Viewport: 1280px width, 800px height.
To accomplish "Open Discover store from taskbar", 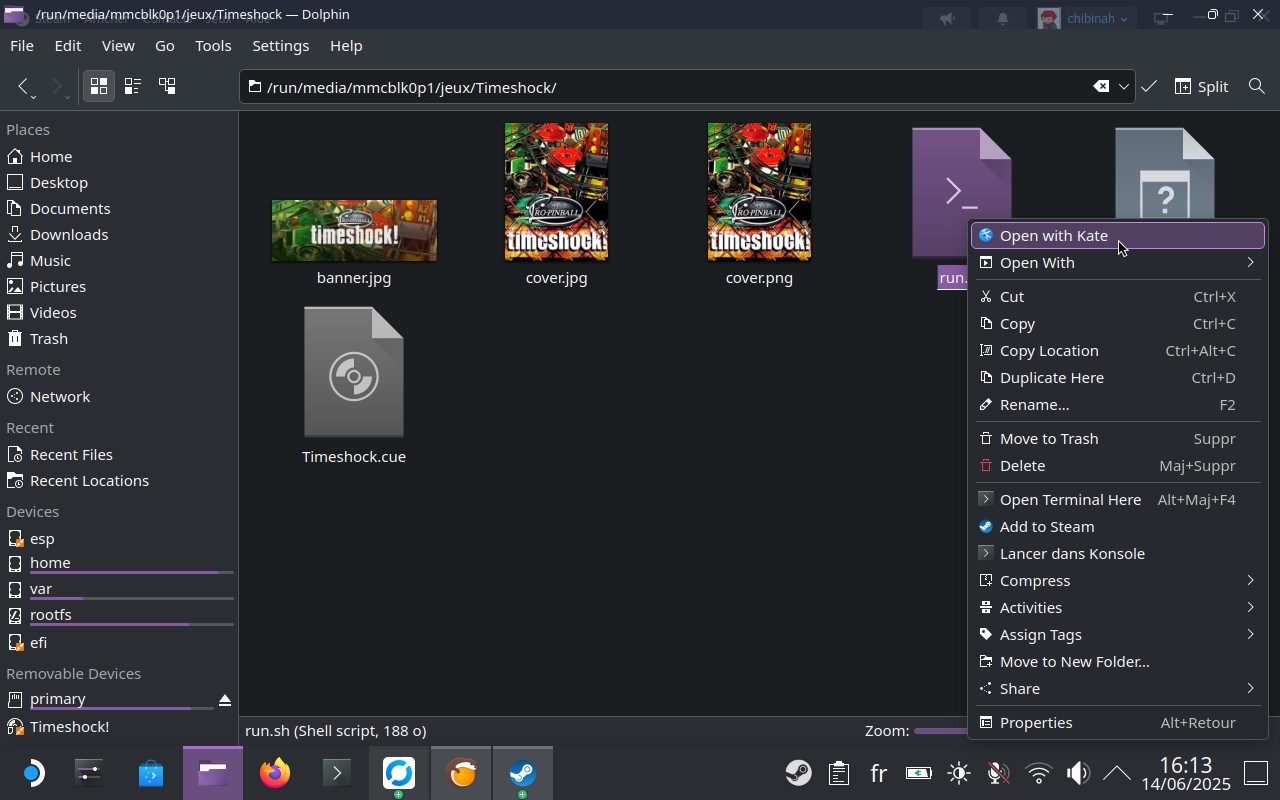I will tap(151, 773).
